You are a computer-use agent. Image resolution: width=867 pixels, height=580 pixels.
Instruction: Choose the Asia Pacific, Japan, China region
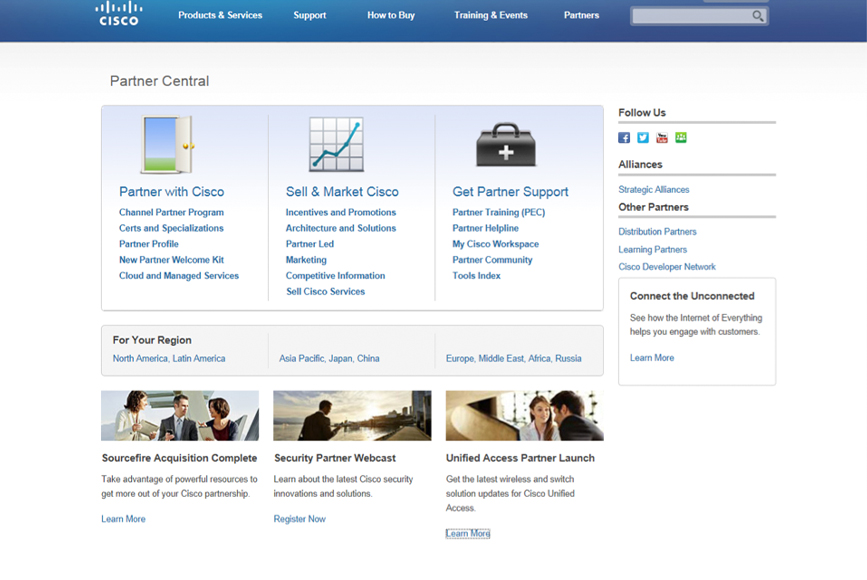(329, 359)
